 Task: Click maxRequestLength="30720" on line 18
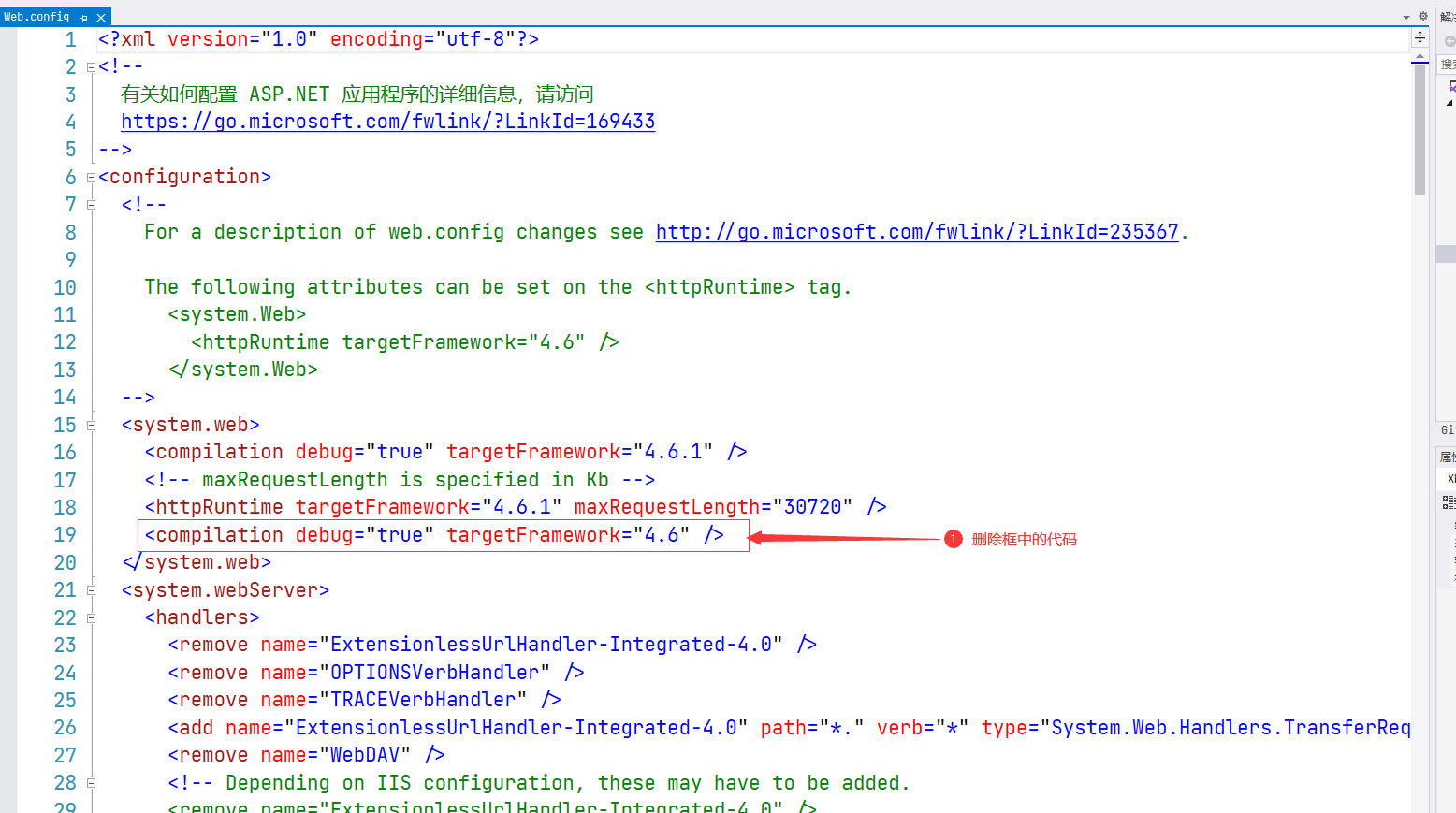713,507
